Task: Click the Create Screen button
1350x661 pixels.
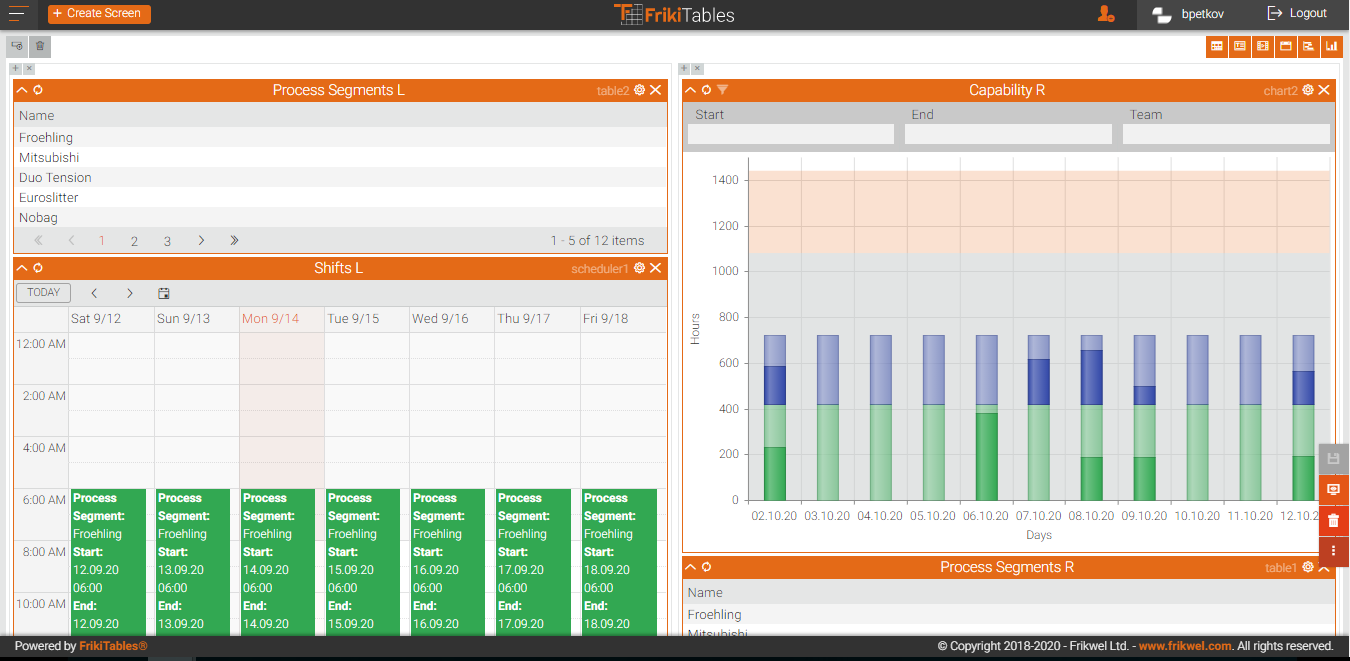Action: (99, 14)
